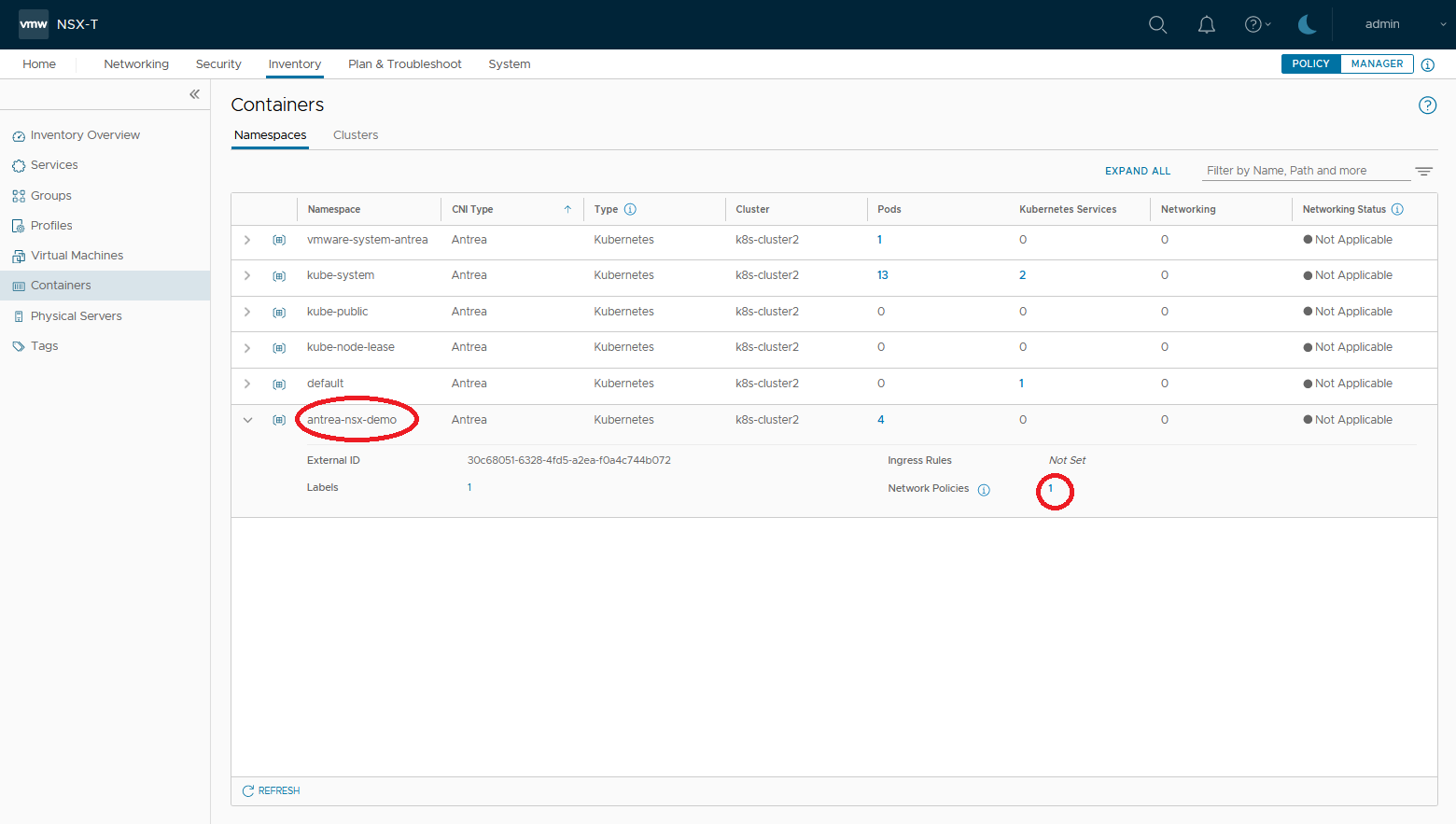This screenshot has height=824, width=1456.
Task: Open the admin user dropdown
Action: click(x=1404, y=24)
